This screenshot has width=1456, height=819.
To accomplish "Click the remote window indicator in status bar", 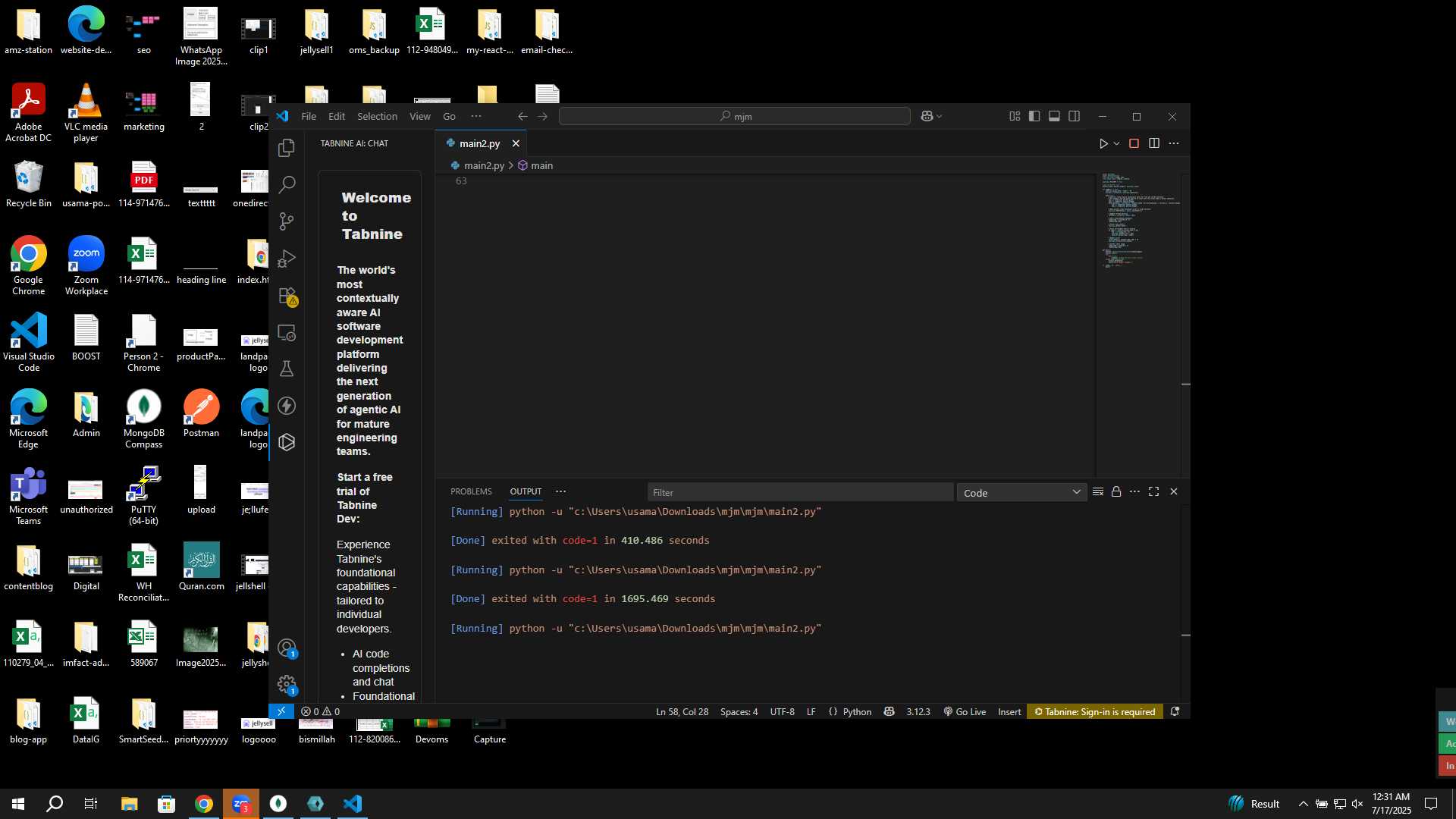I will point(281,712).
